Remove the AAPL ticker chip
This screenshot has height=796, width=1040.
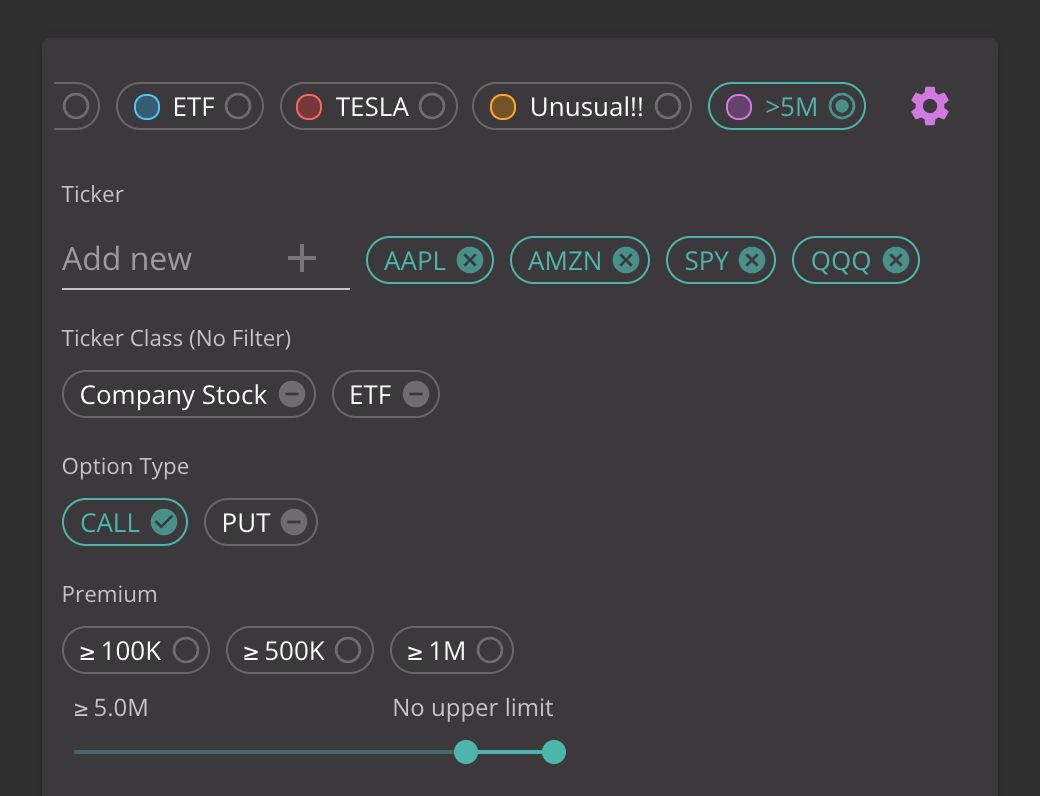[470, 260]
